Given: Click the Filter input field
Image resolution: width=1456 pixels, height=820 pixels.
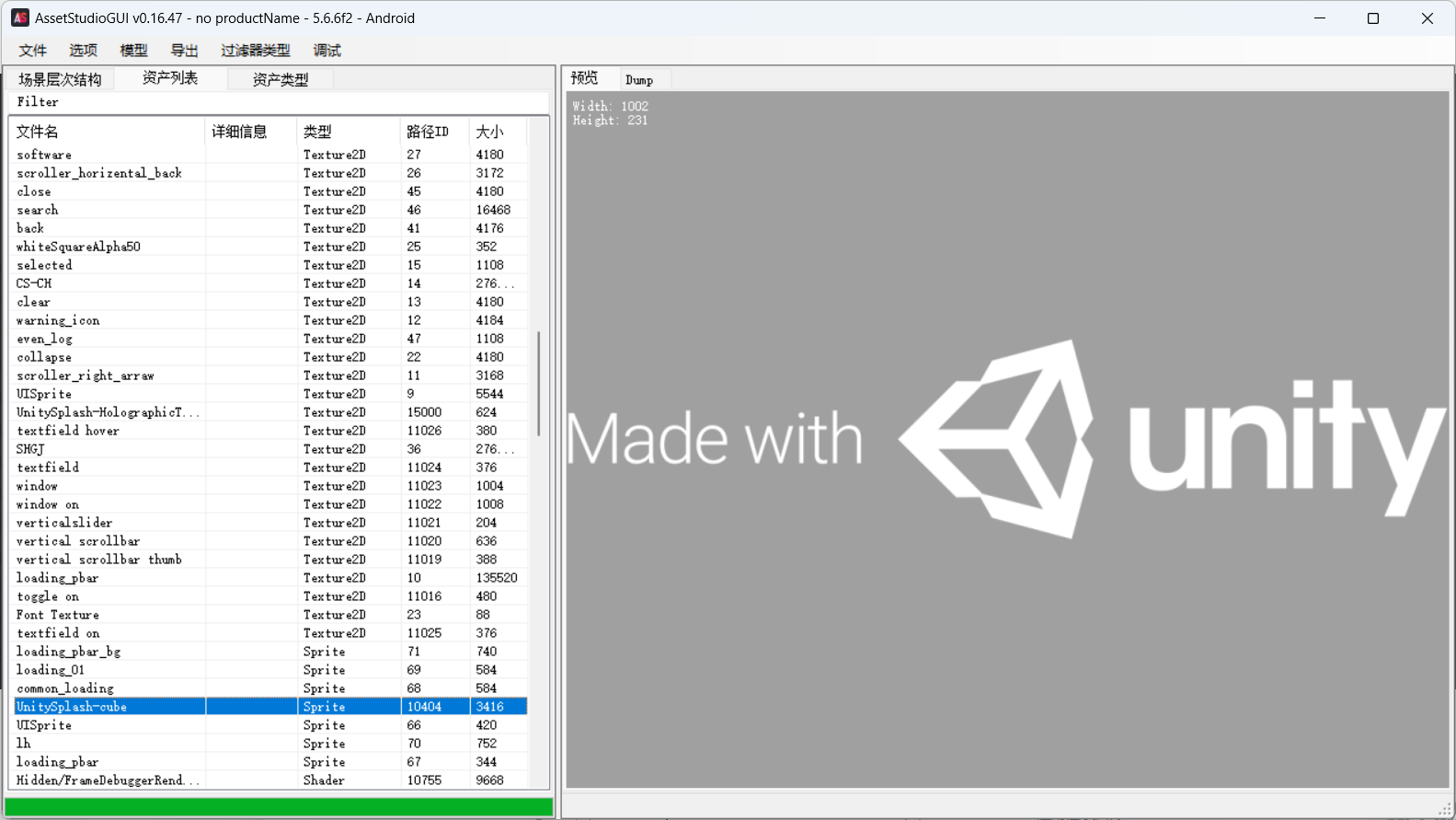Looking at the screenshot, I should [279, 102].
